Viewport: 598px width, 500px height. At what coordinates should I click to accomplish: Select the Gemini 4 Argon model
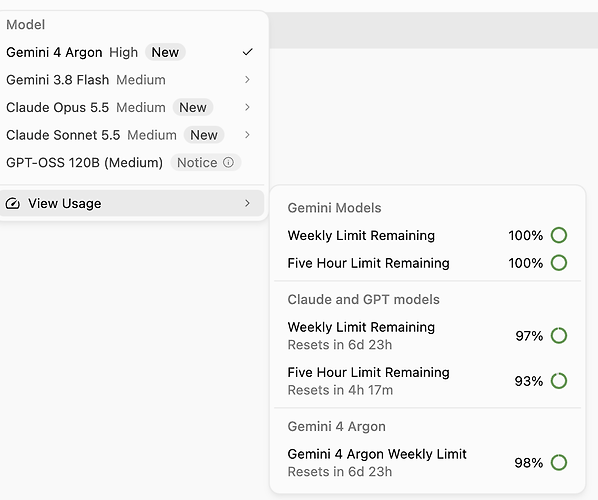pos(132,52)
